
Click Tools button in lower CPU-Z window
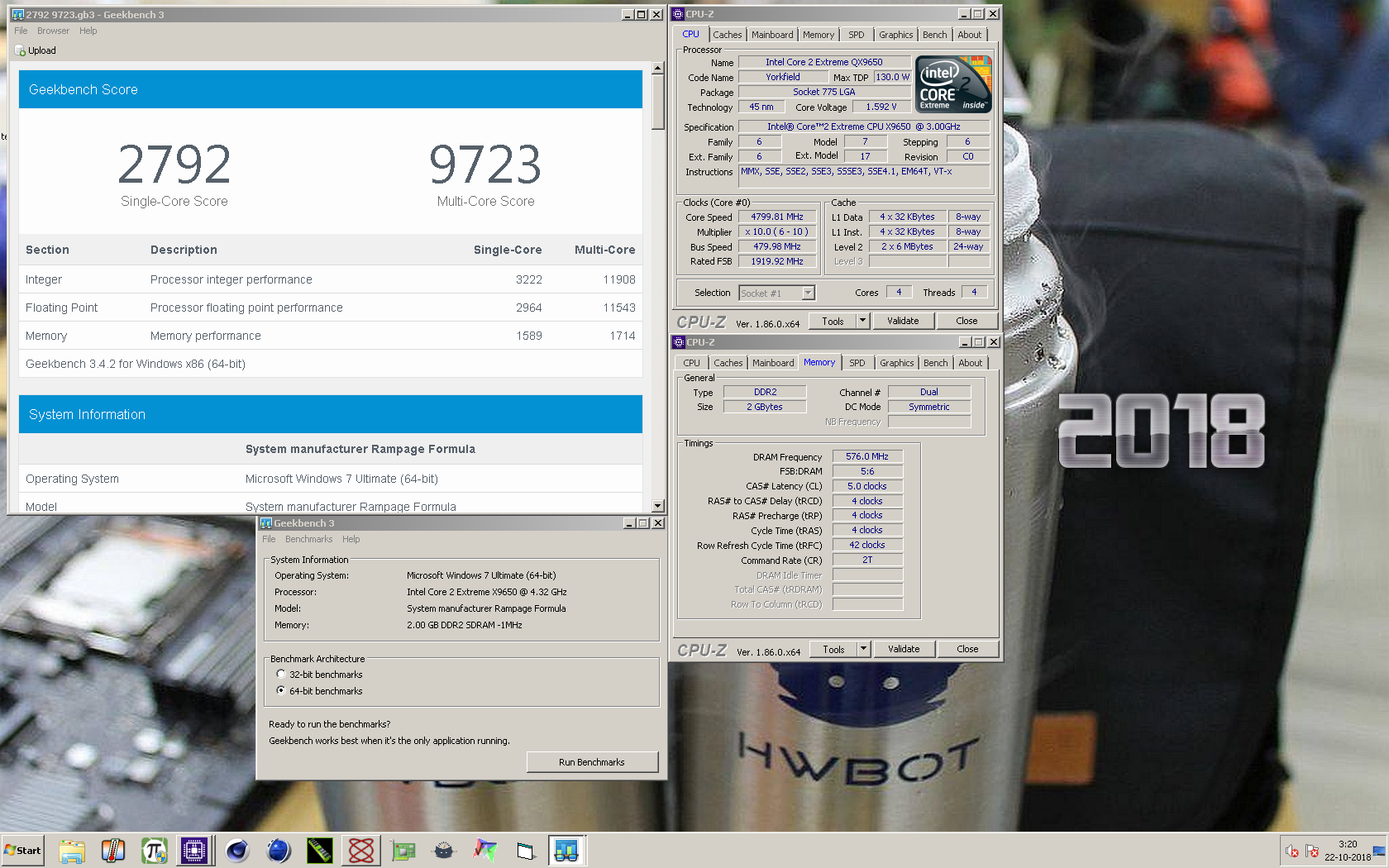(833, 649)
